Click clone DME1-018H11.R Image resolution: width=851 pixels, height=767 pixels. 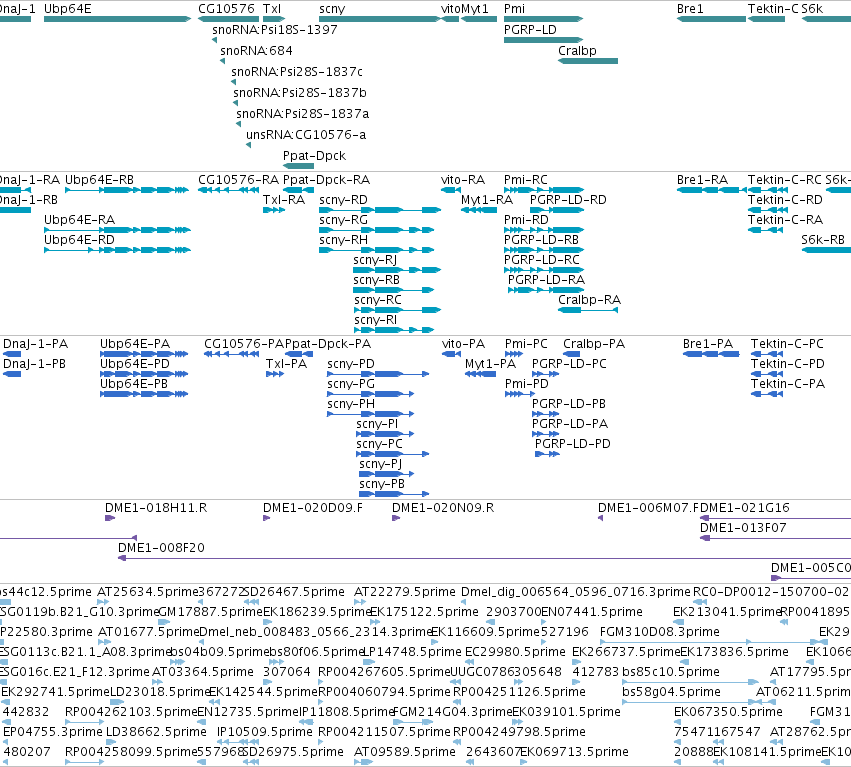[x=110, y=518]
